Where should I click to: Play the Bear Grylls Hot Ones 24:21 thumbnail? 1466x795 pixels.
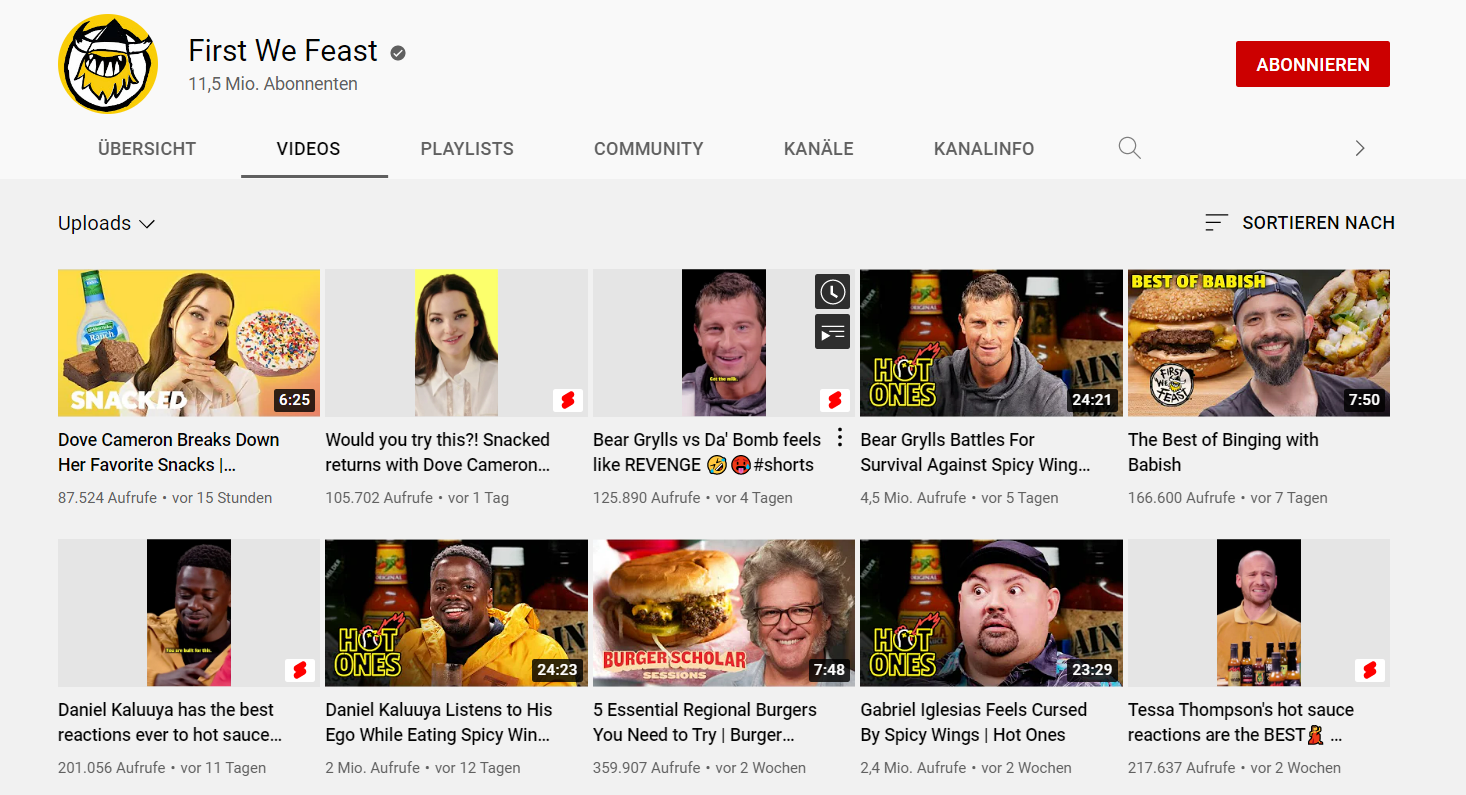[x=991, y=343]
